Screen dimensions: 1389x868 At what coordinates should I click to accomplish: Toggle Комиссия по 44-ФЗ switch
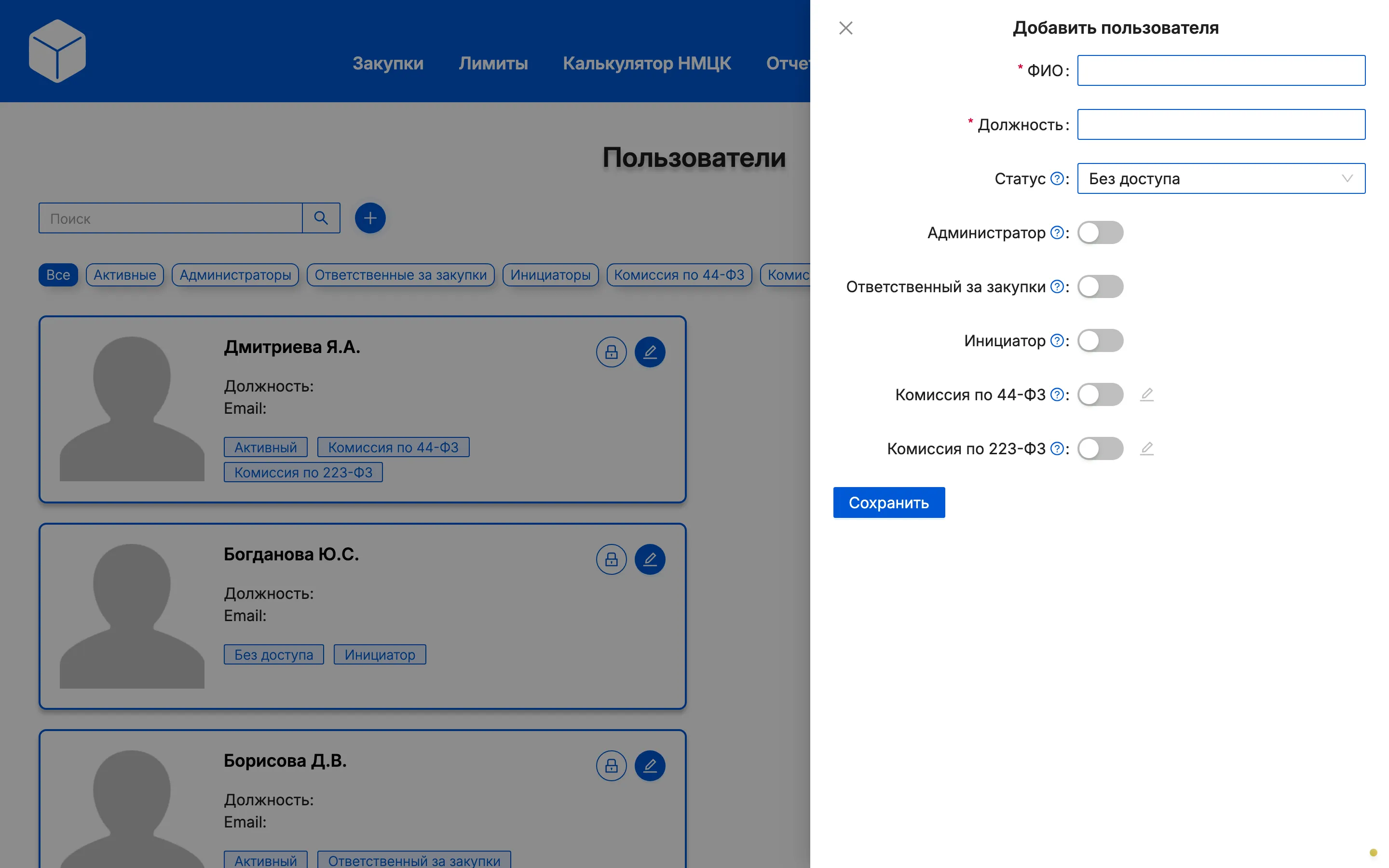coord(1100,394)
